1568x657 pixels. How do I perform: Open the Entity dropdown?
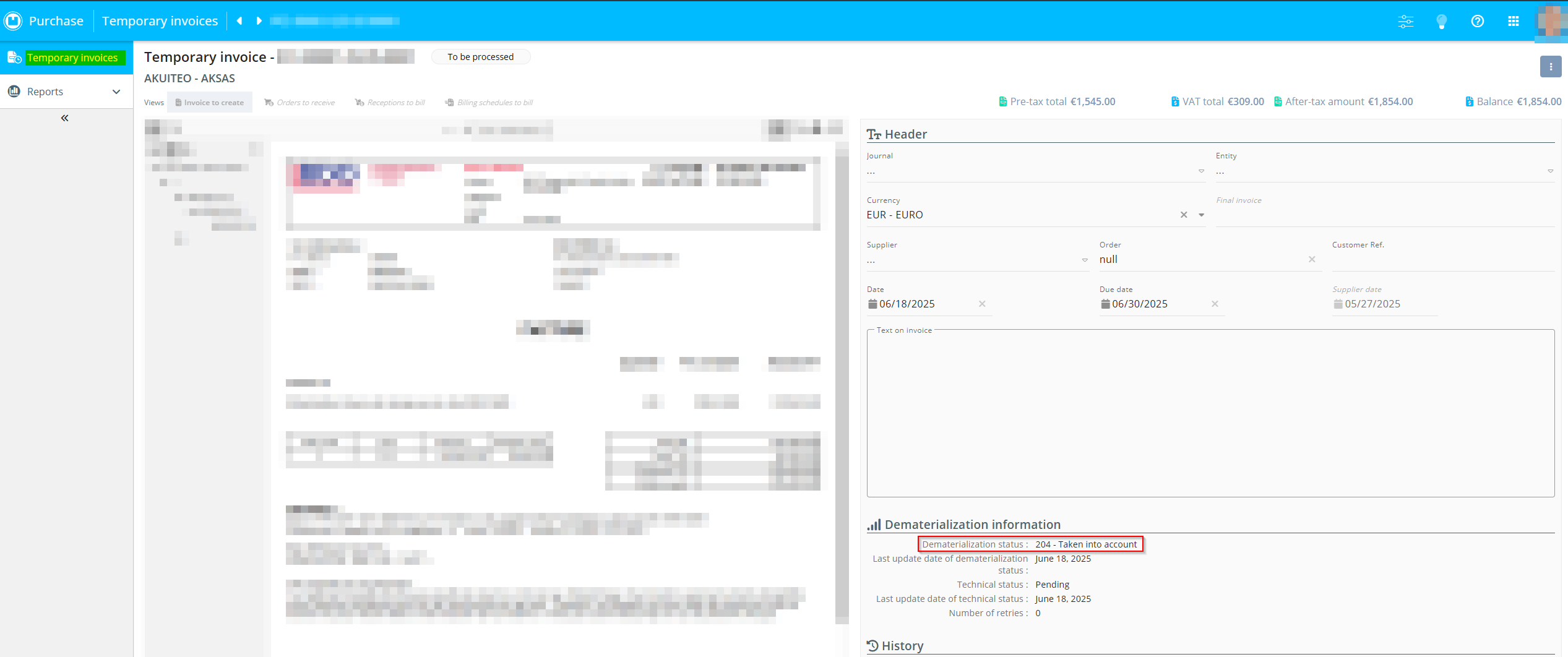(x=1550, y=171)
